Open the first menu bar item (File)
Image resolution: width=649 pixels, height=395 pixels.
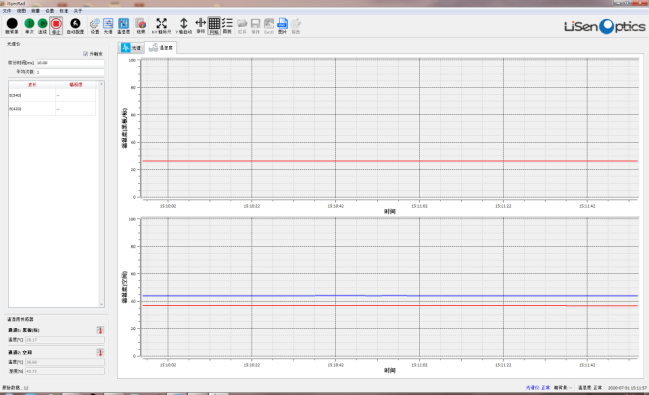7,11
